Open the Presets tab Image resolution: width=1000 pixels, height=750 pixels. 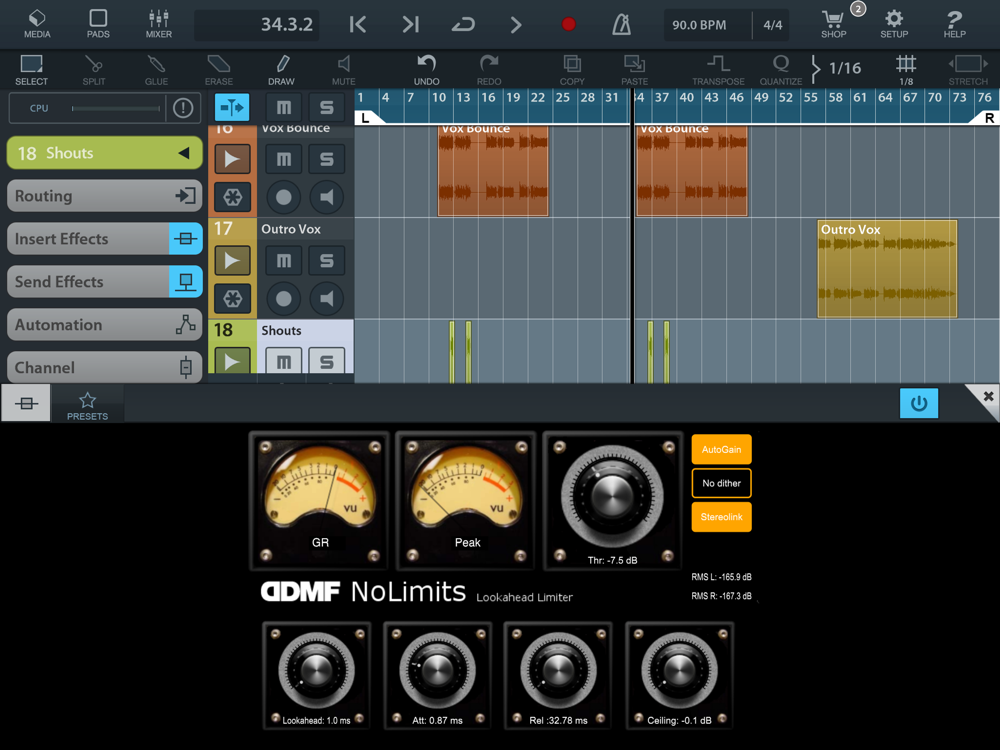point(87,406)
